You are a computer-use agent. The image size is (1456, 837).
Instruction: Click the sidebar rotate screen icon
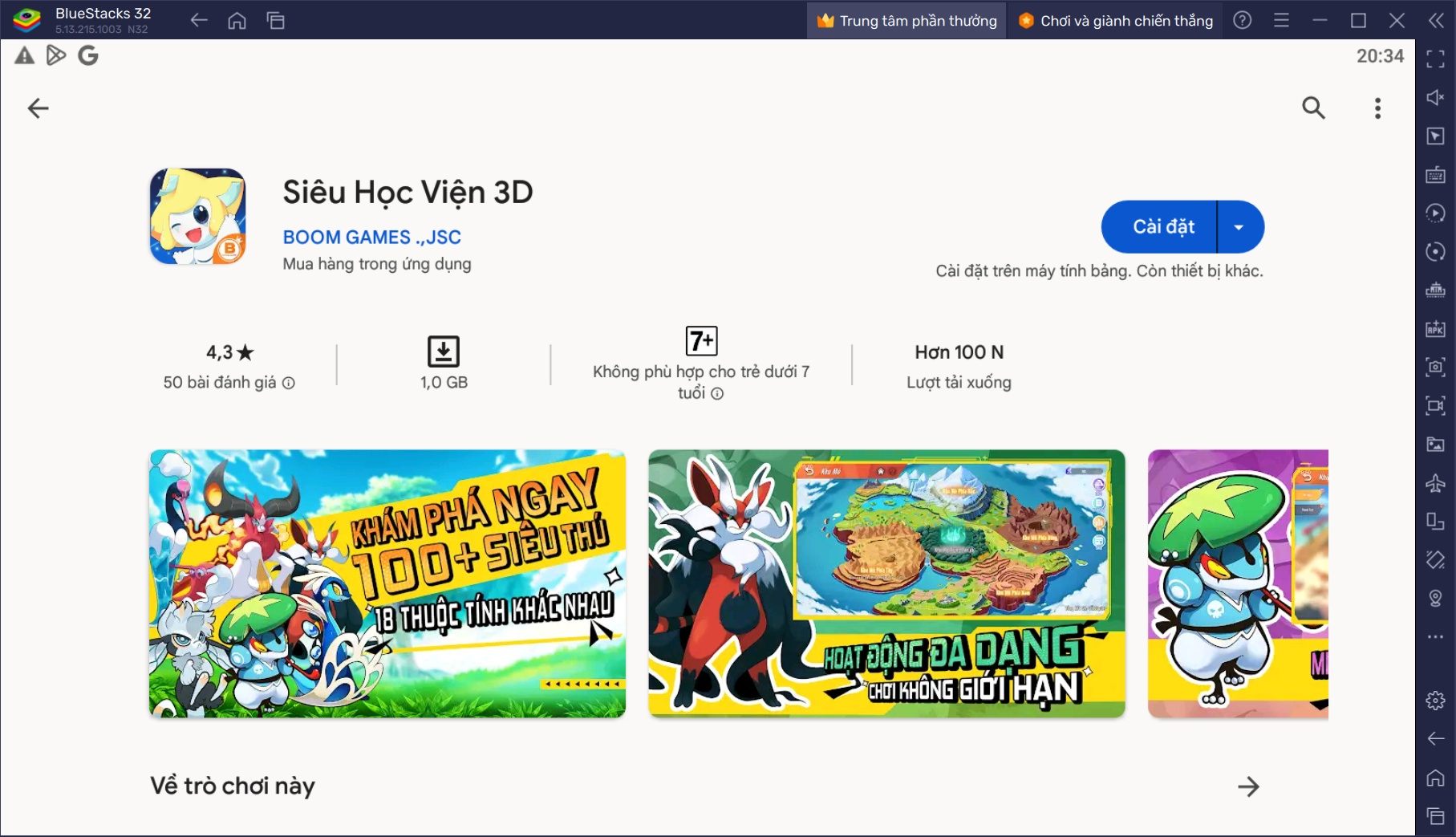coord(1435,521)
